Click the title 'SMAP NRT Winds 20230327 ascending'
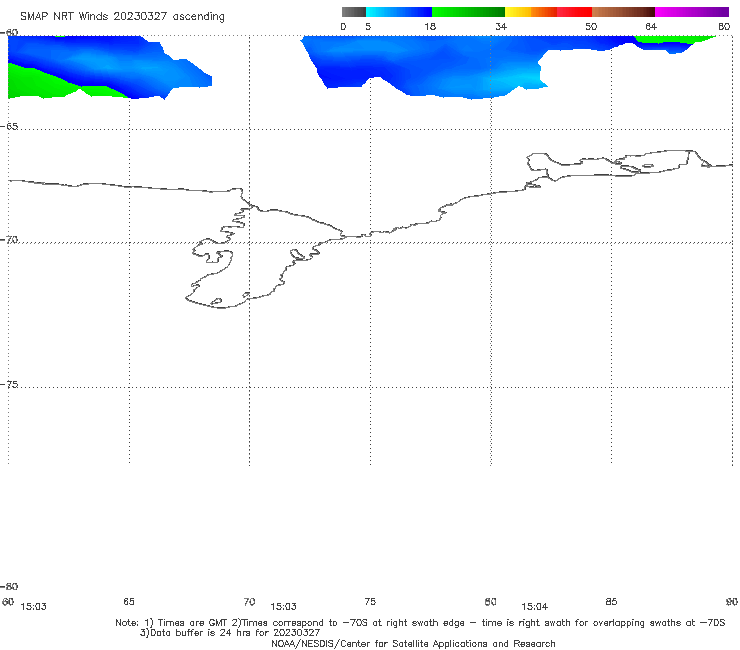This screenshot has height=650, width=740. pos(122,17)
